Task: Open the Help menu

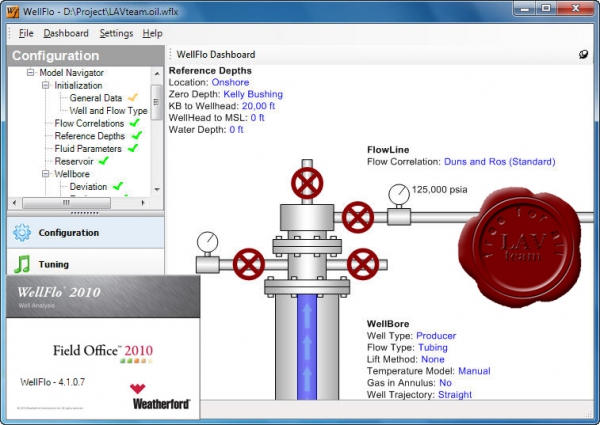Action: pos(152,33)
